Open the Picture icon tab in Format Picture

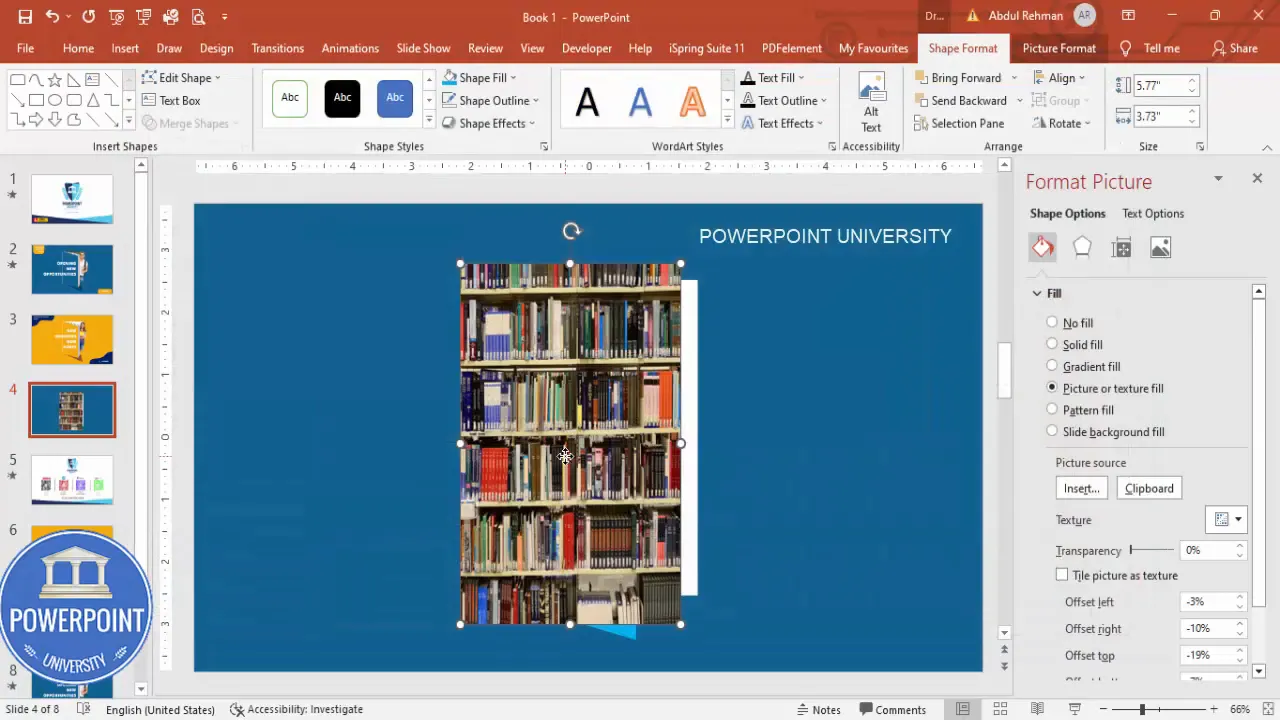click(x=1160, y=247)
